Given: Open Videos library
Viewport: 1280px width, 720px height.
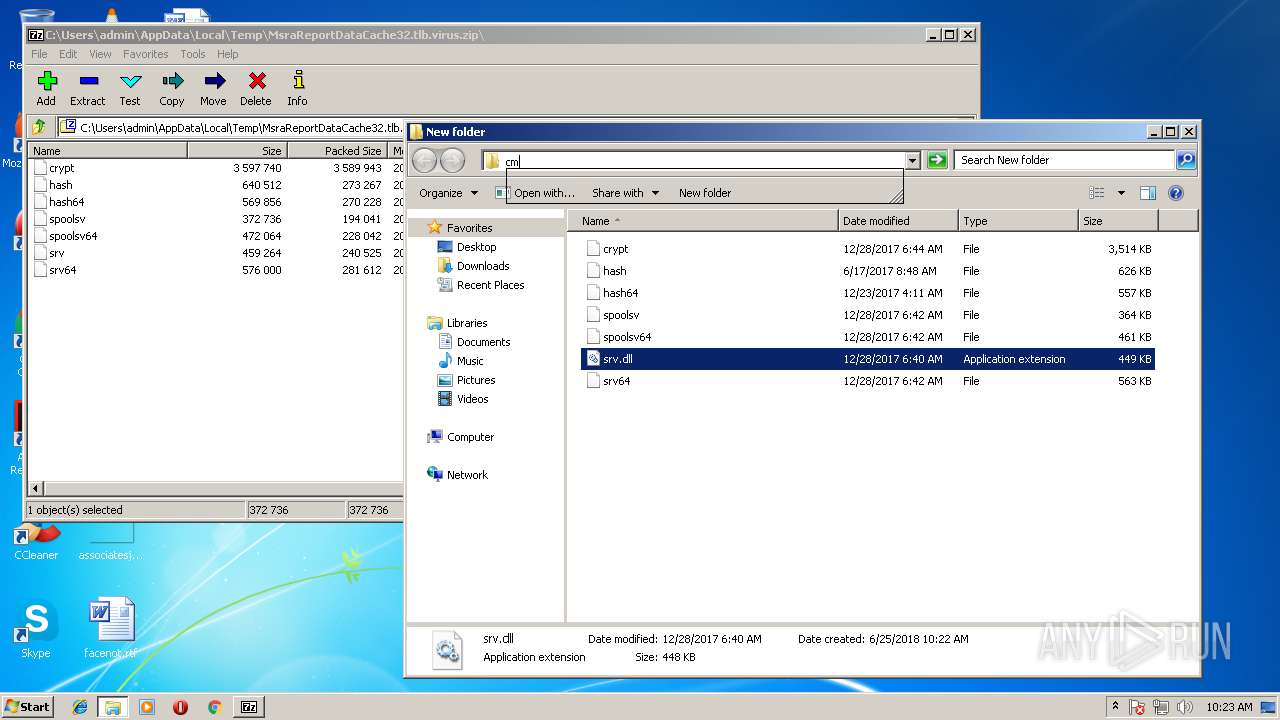Looking at the screenshot, I should click(x=473, y=399).
